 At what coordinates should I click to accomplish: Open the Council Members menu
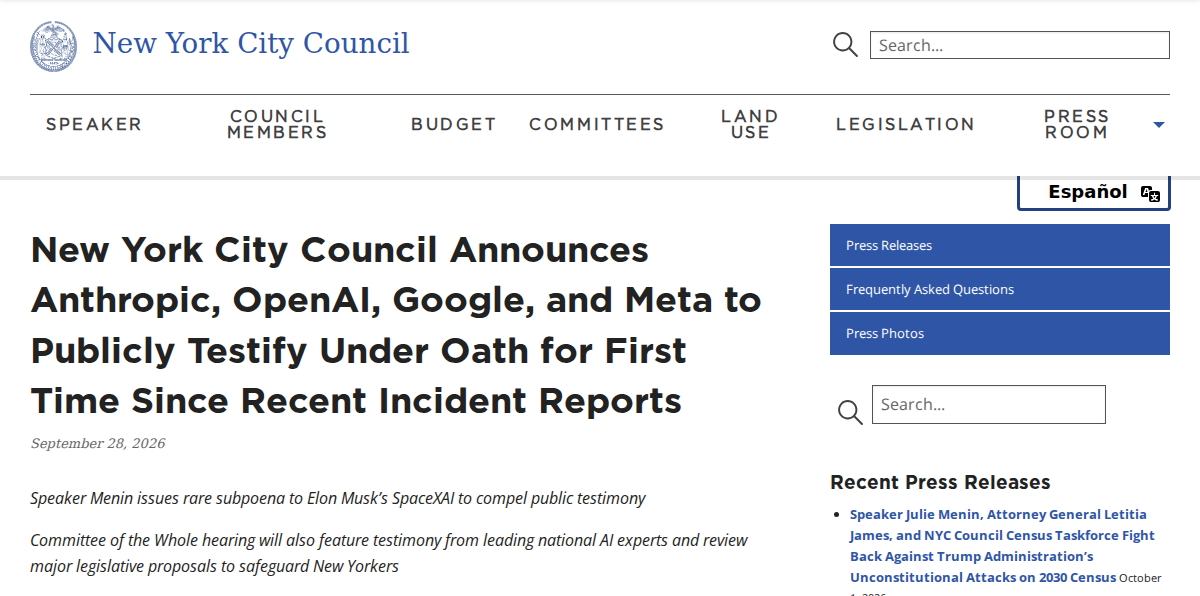(277, 124)
